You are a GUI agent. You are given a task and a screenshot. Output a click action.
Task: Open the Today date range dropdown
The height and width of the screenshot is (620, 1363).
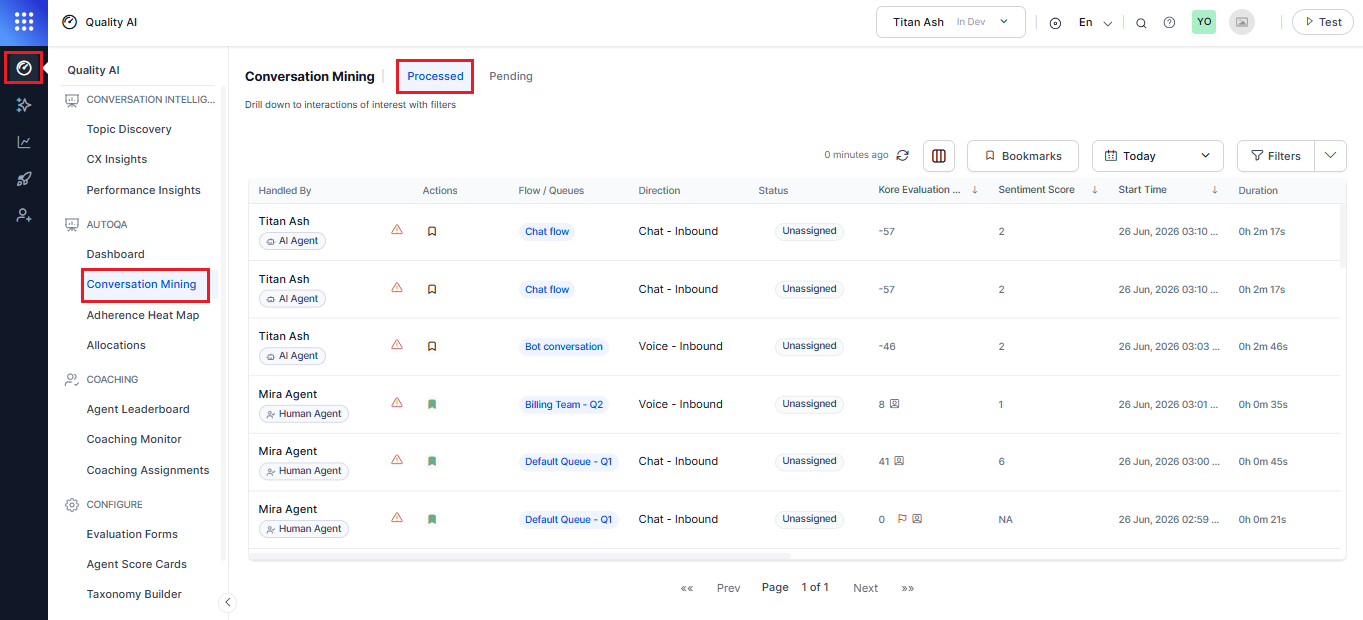1158,156
